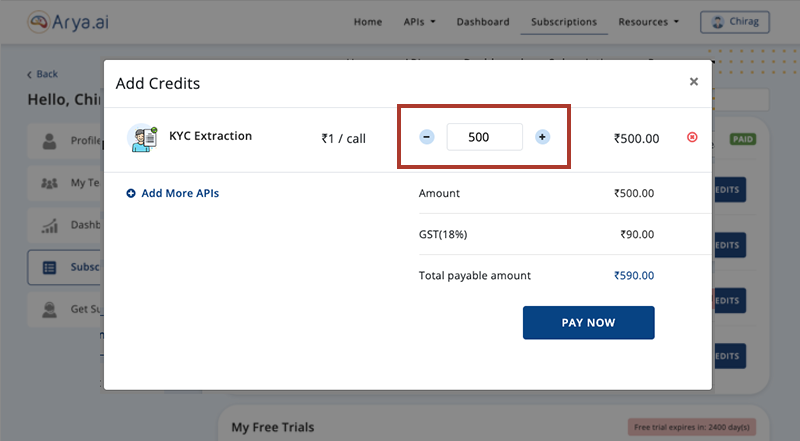800x441 pixels.
Task: Select the ₹1 / call price text
Action: [343, 138]
